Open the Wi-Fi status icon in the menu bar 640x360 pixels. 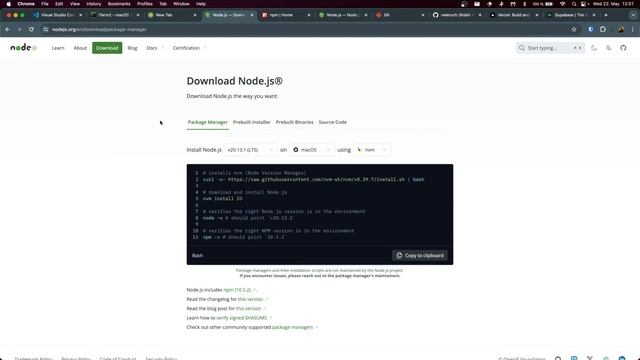click(x=562, y=4)
